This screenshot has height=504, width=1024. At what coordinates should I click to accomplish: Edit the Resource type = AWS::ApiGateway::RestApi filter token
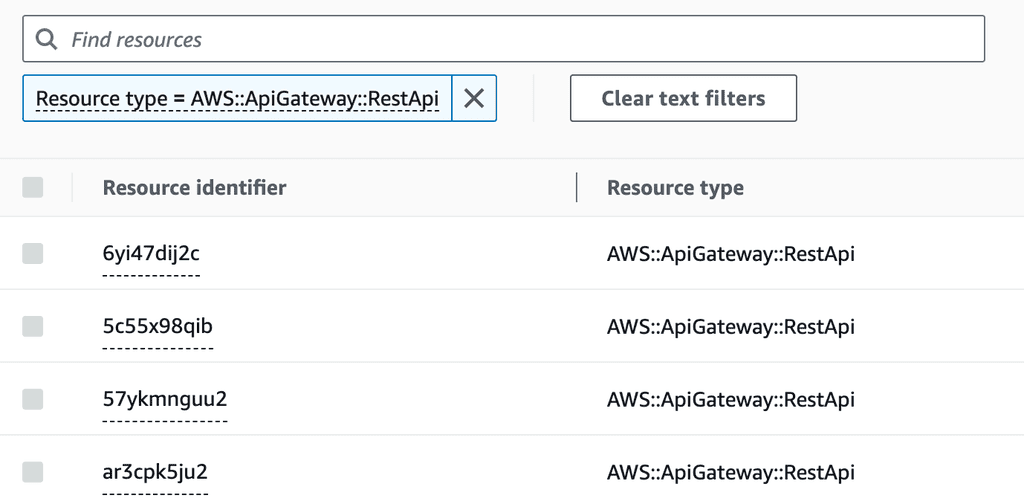click(x=237, y=99)
